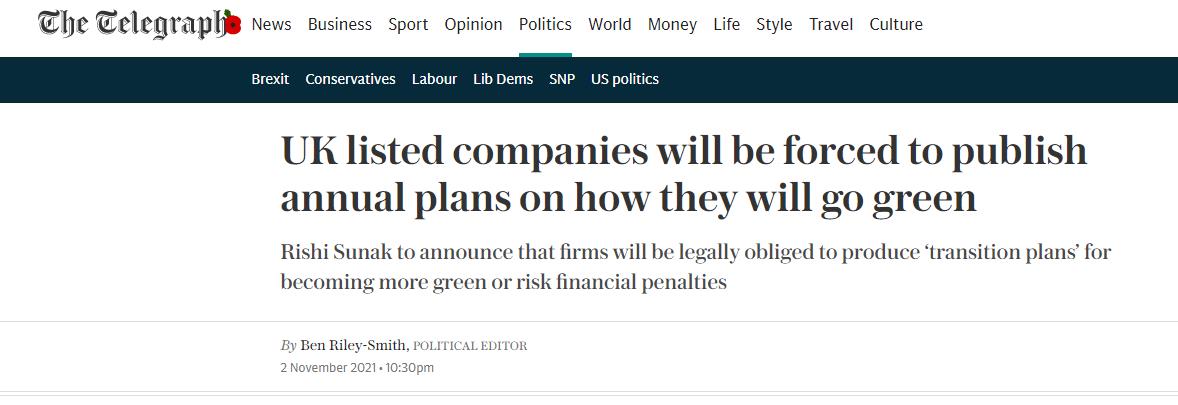Open the Conservatives subsection link

[350, 79]
